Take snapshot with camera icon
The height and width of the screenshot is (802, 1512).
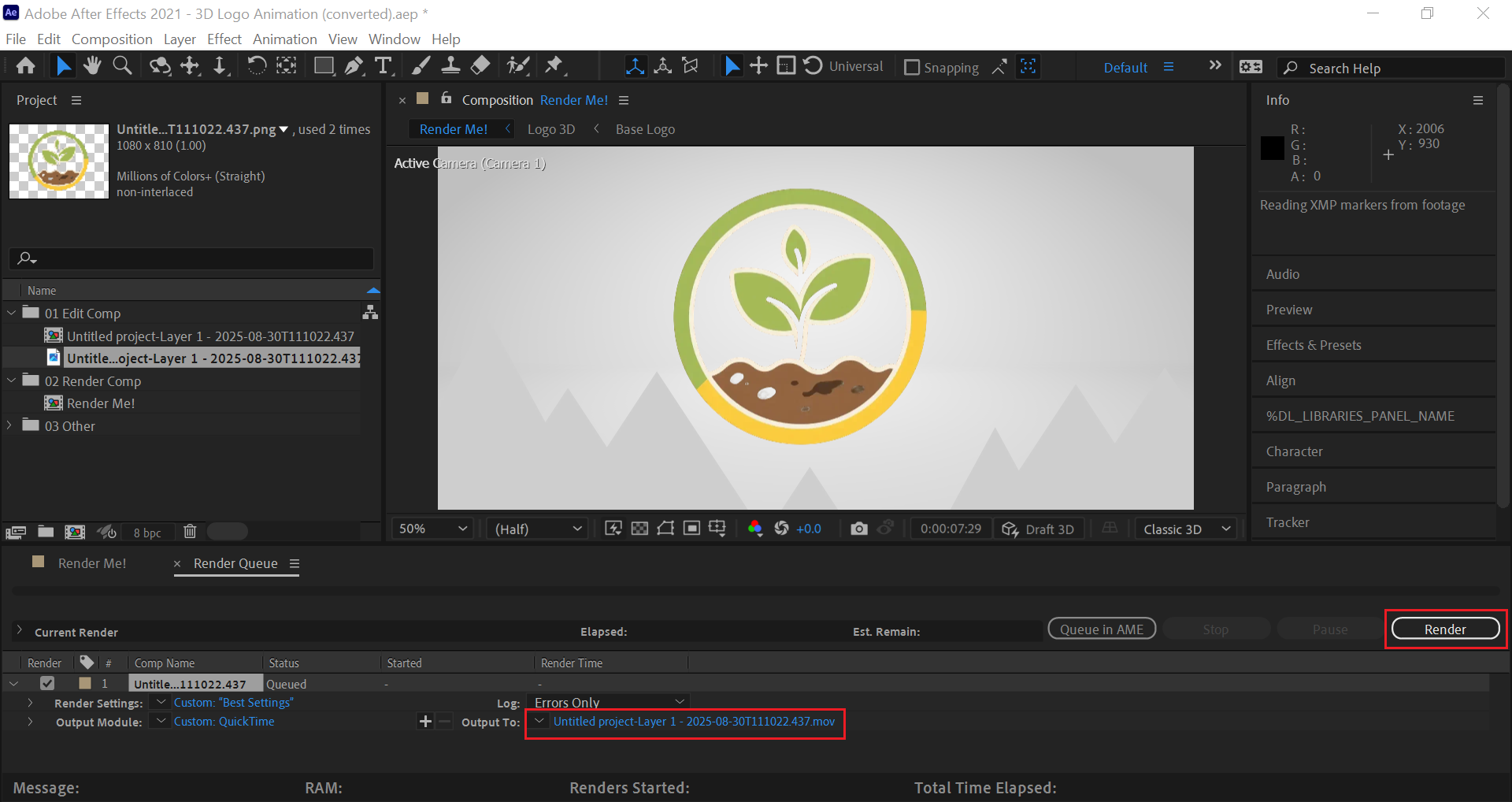click(x=859, y=529)
